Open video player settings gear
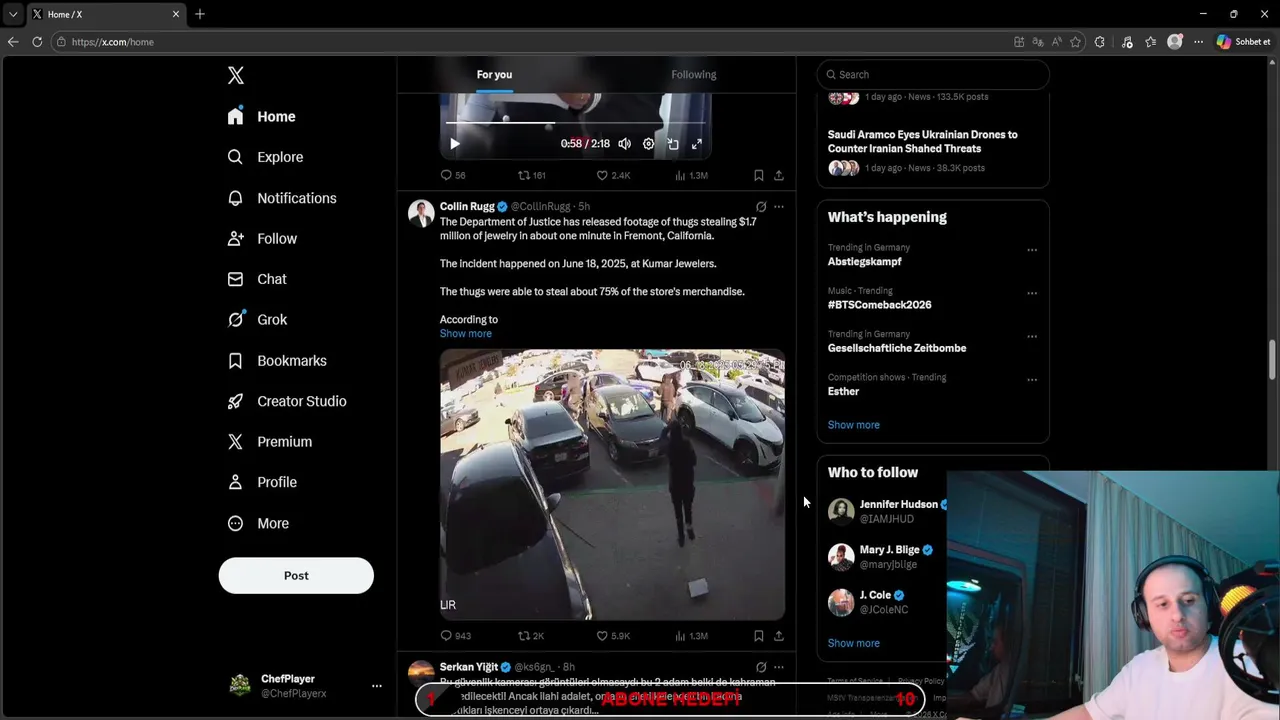The image size is (1280, 720). point(648,144)
